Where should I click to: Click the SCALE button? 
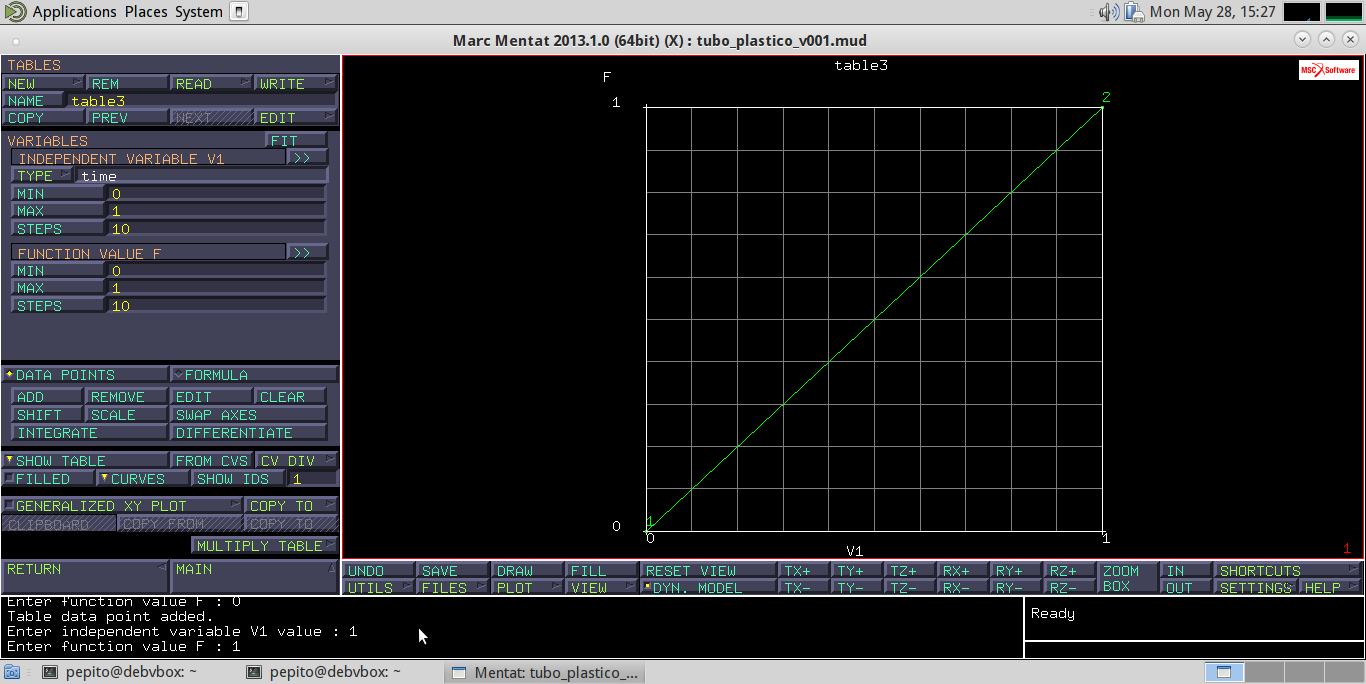(x=127, y=415)
